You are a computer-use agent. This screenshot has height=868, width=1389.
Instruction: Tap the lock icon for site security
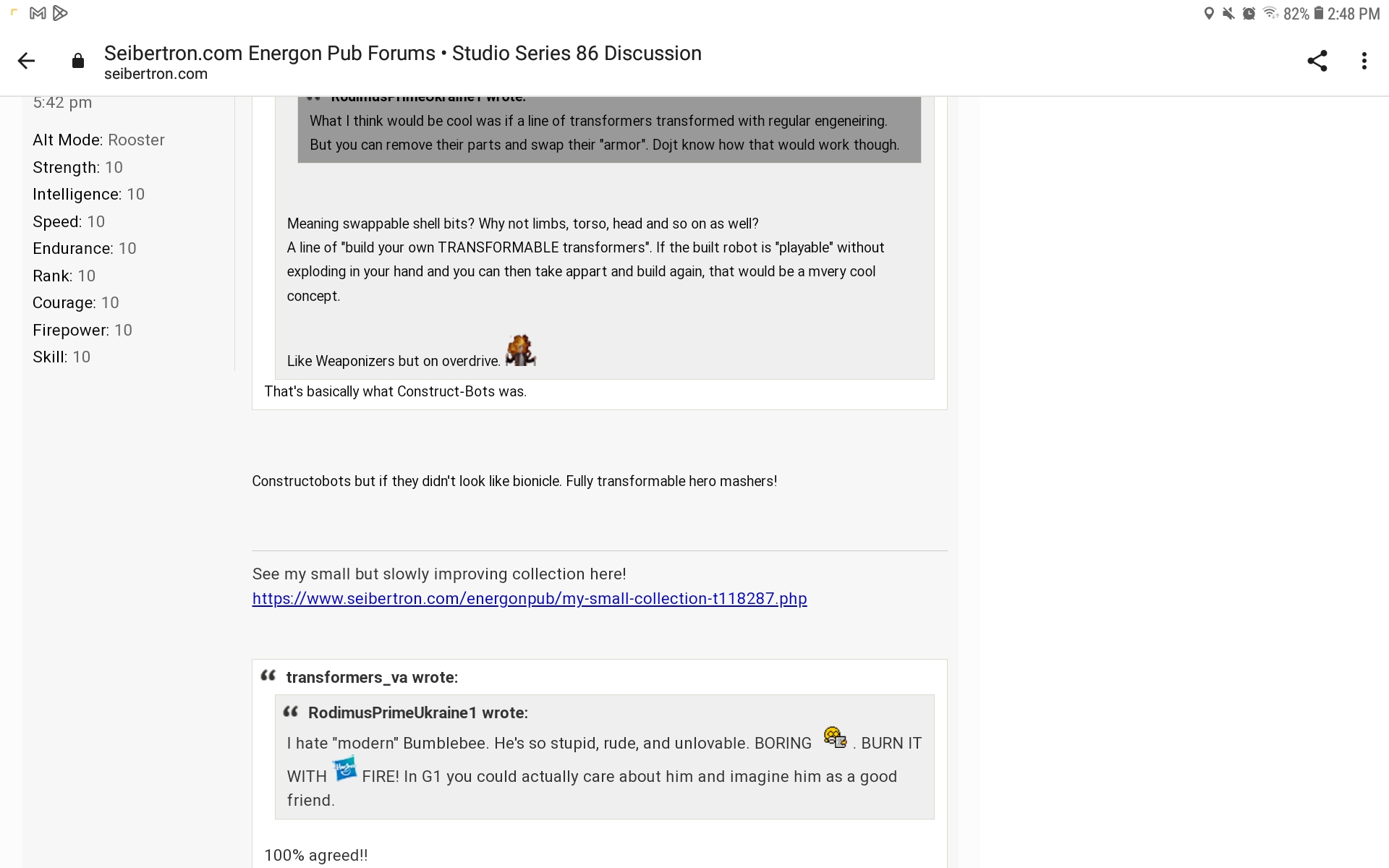click(78, 61)
